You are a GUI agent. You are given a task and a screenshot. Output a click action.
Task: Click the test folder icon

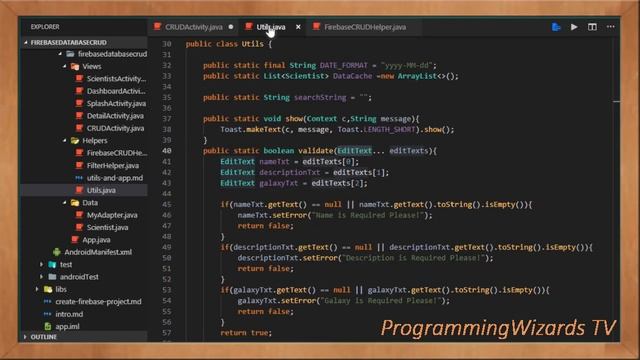52,264
